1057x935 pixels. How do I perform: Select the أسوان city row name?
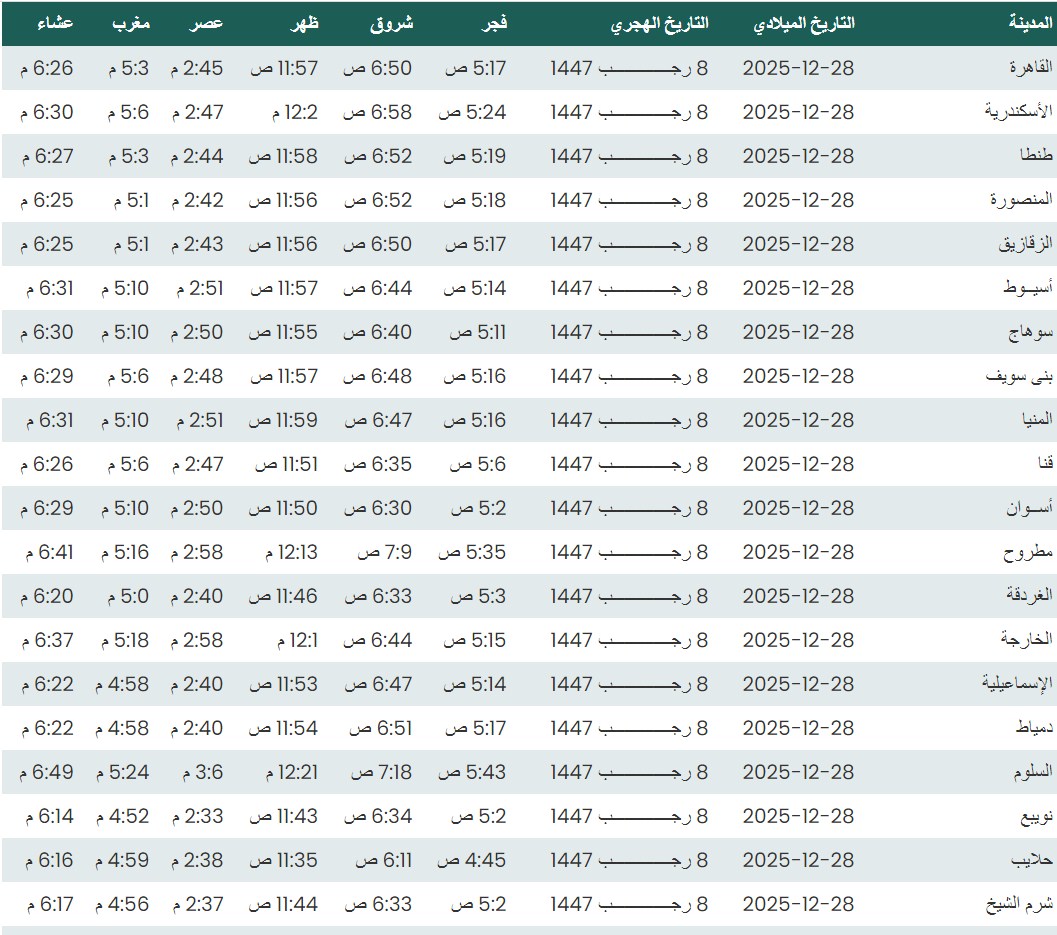coord(1029,508)
